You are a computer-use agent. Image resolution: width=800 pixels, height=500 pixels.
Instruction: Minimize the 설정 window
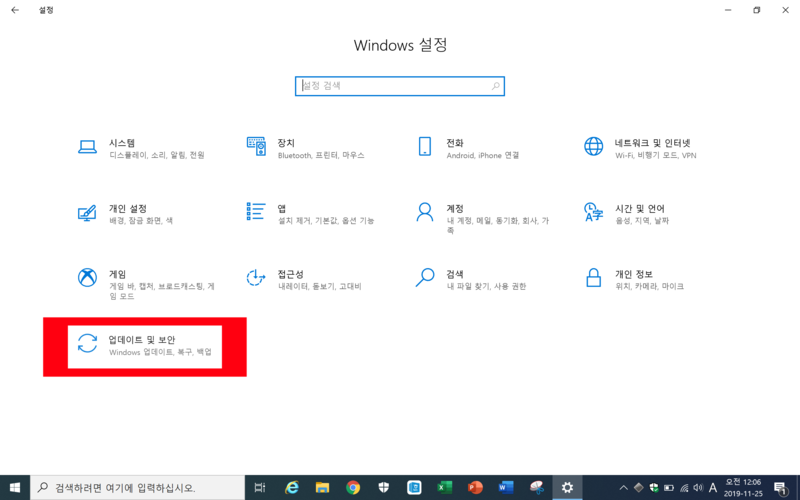point(728,10)
